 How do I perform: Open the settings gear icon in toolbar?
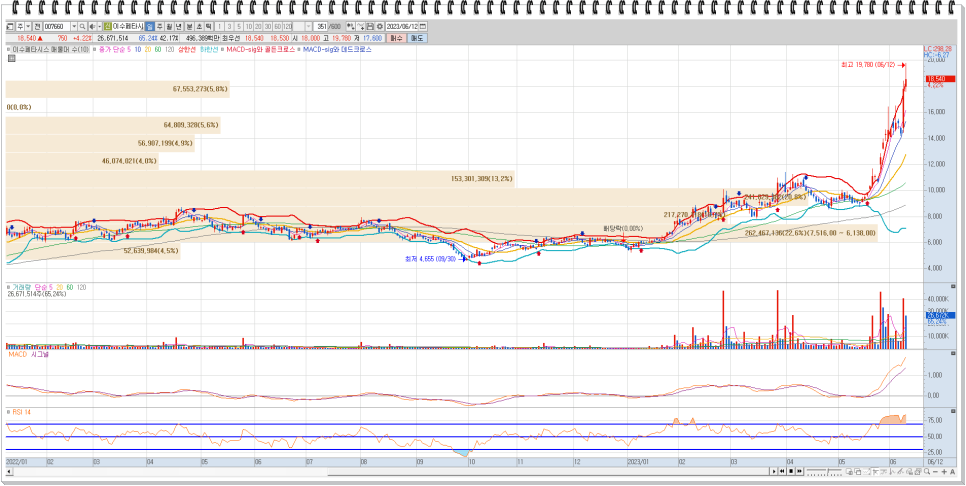coord(380,26)
